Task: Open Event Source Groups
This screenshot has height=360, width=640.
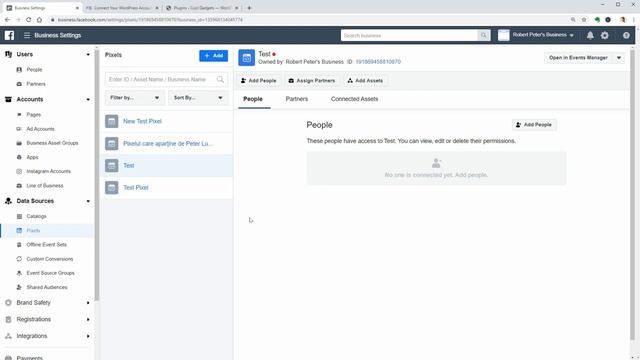Action: click(x=51, y=273)
